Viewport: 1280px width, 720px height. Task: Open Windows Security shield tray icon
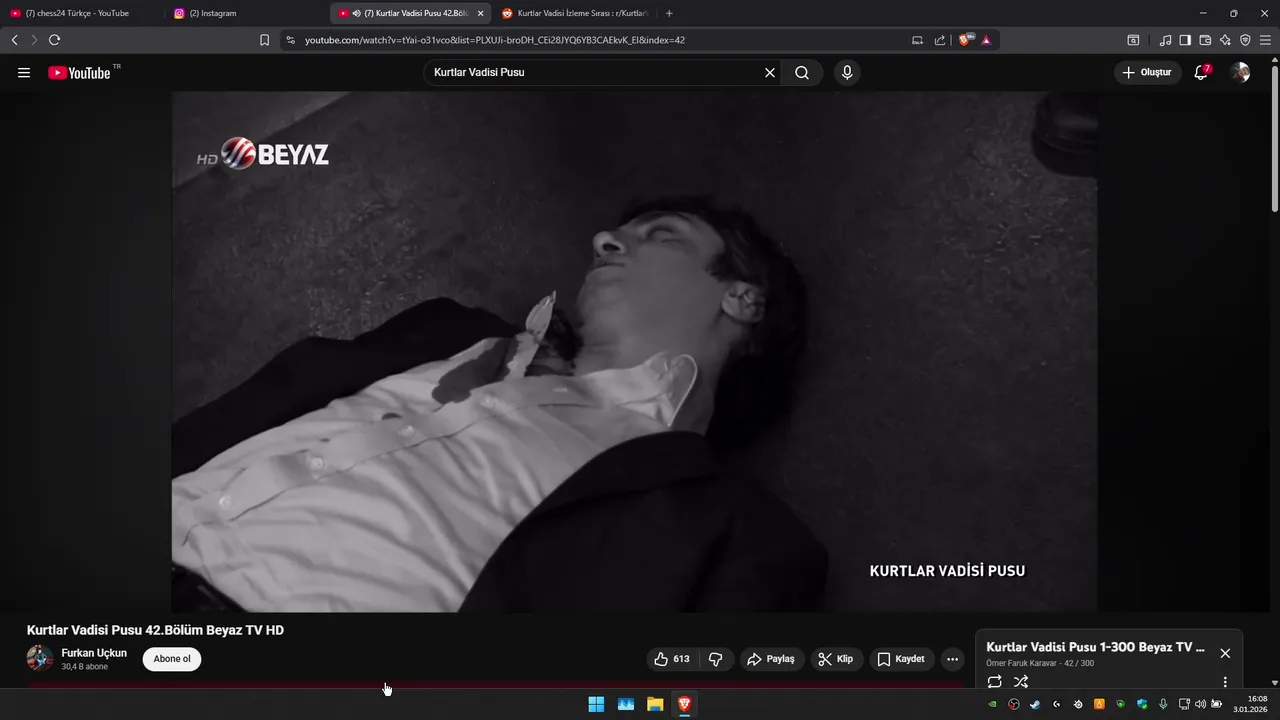click(1142, 704)
